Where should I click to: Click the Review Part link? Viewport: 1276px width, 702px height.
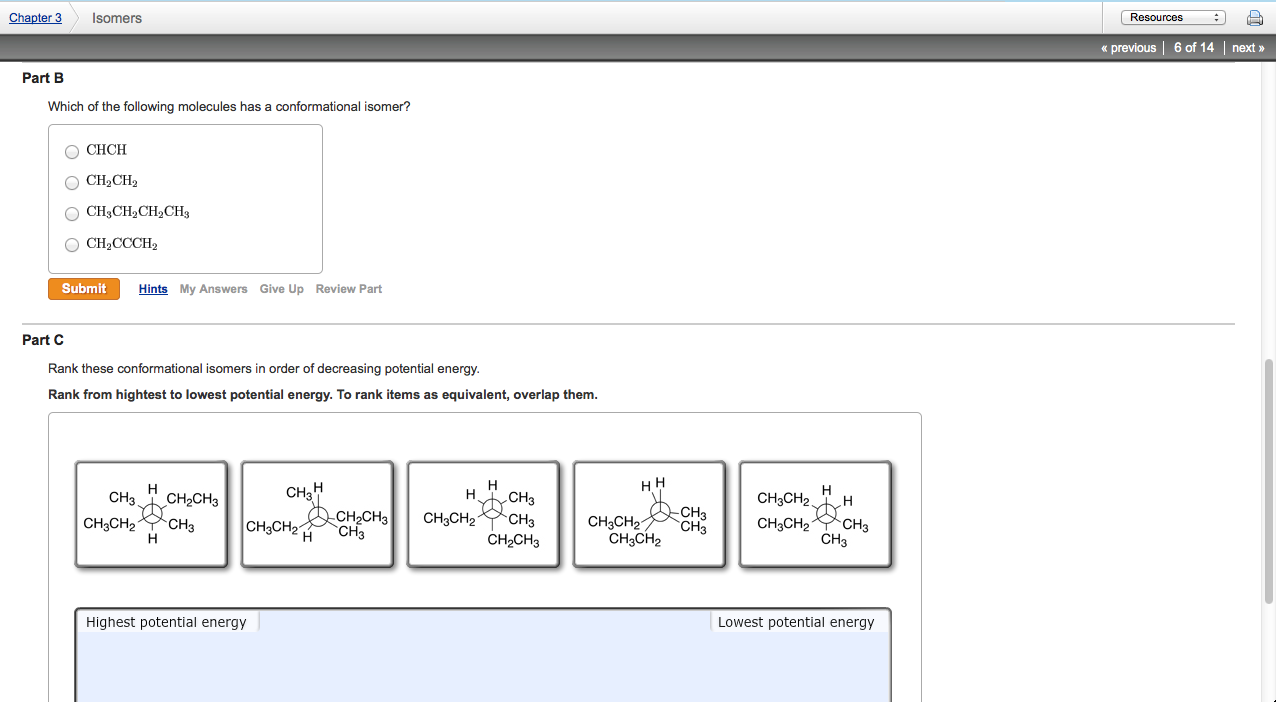tap(349, 289)
